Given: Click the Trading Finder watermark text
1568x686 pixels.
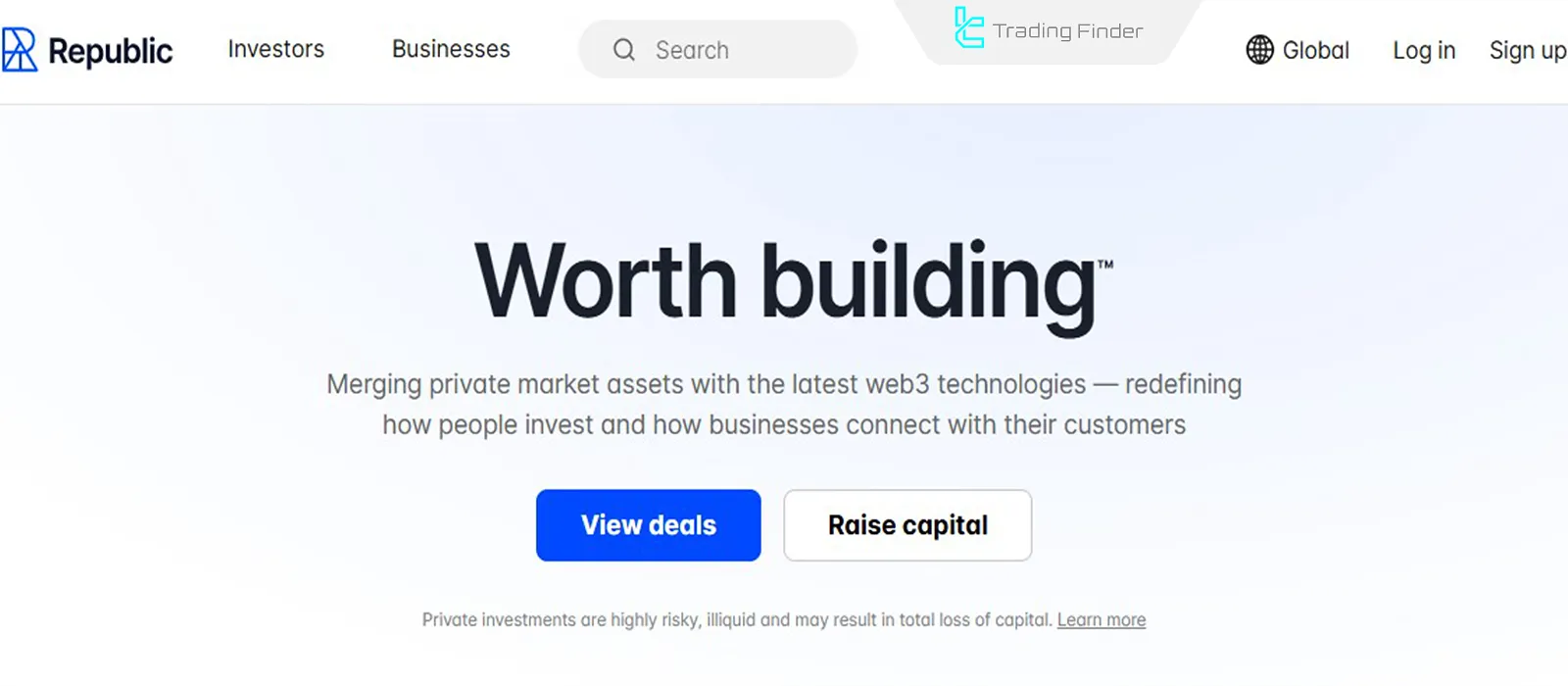Looking at the screenshot, I should (1067, 31).
